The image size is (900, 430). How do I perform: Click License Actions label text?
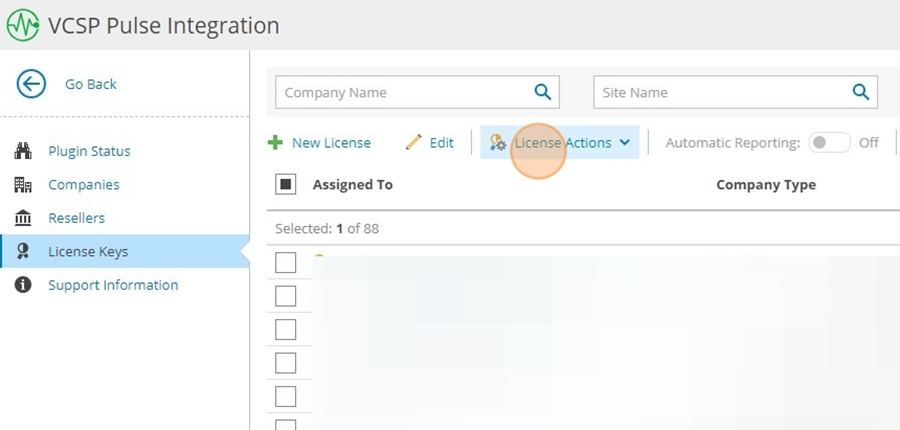point(563,142)
